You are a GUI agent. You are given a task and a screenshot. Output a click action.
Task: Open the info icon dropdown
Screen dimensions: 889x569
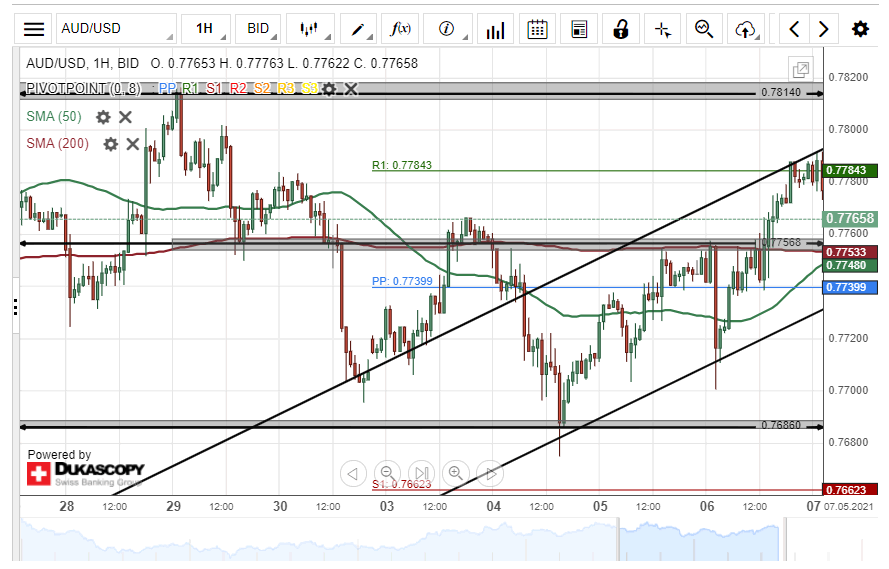(448, 29)
